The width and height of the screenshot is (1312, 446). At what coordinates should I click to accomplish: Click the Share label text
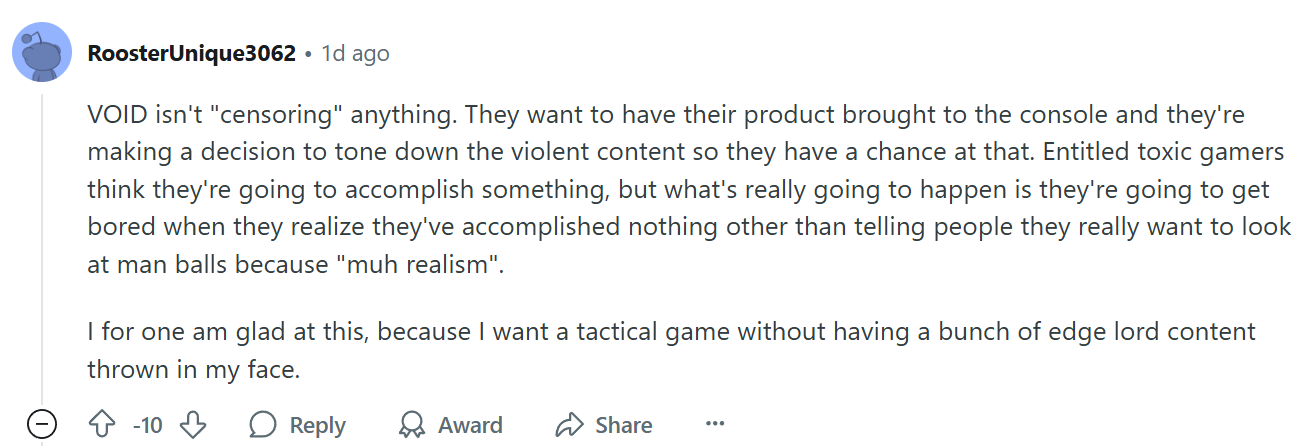(x=624, y=425)
